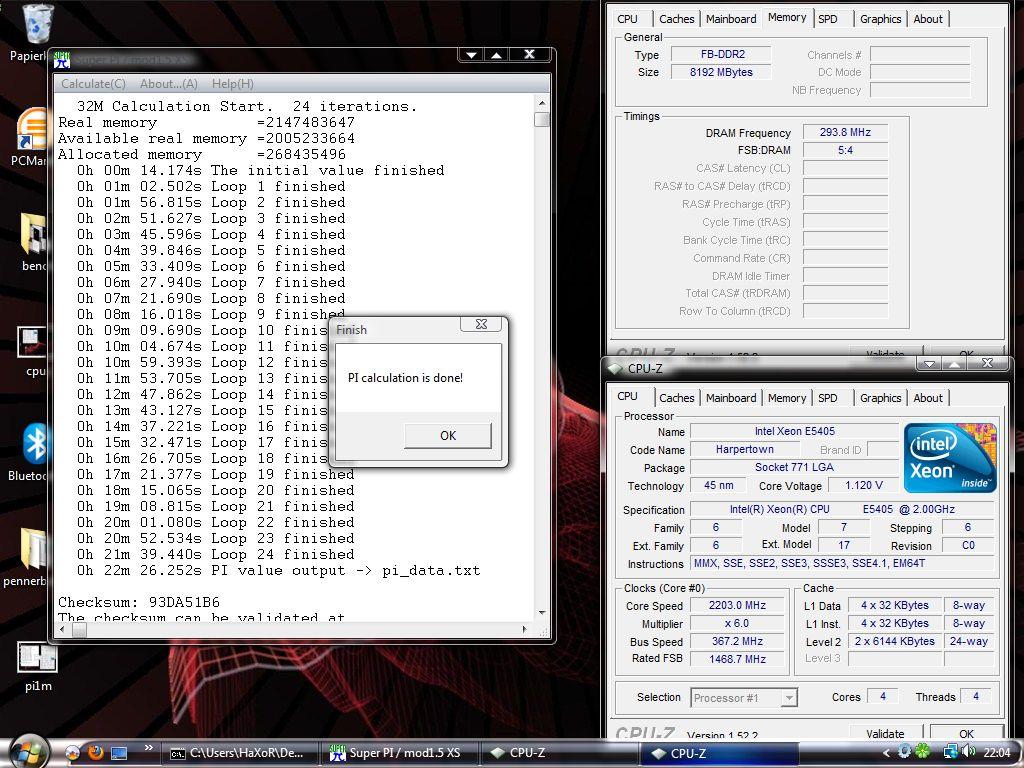
Task: Click the Intel Xeon inside logo
Action: click(x=950, y=458)
